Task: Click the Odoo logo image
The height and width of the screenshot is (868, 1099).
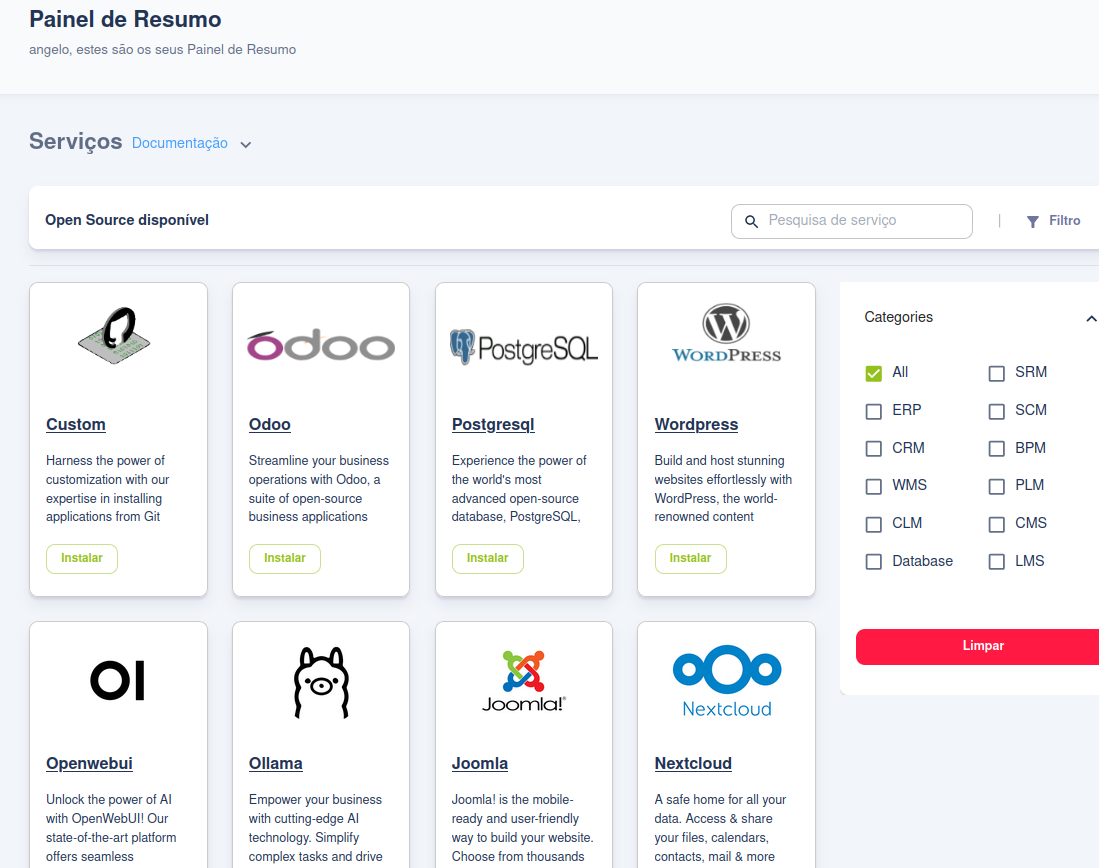Action: point(321,344)
